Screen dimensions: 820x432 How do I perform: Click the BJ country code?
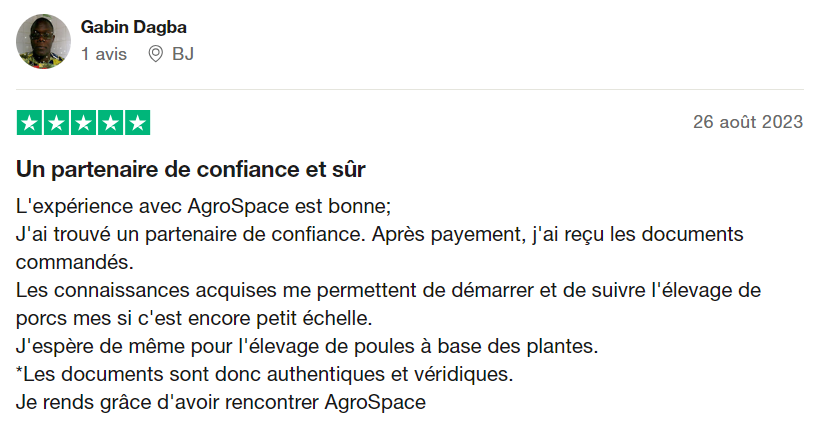(x=183, y=54)
